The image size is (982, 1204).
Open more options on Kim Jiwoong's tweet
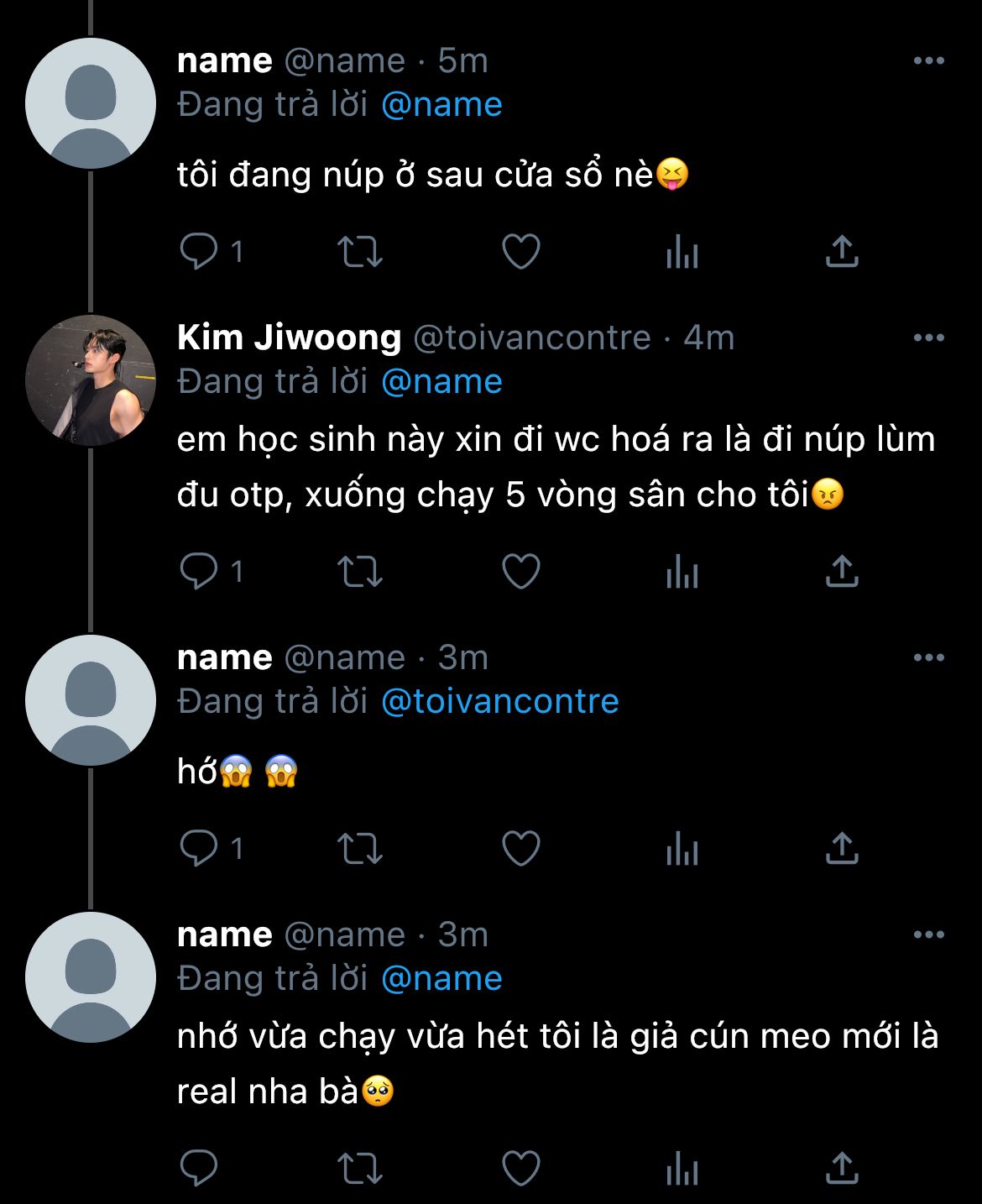coord(928,338)
